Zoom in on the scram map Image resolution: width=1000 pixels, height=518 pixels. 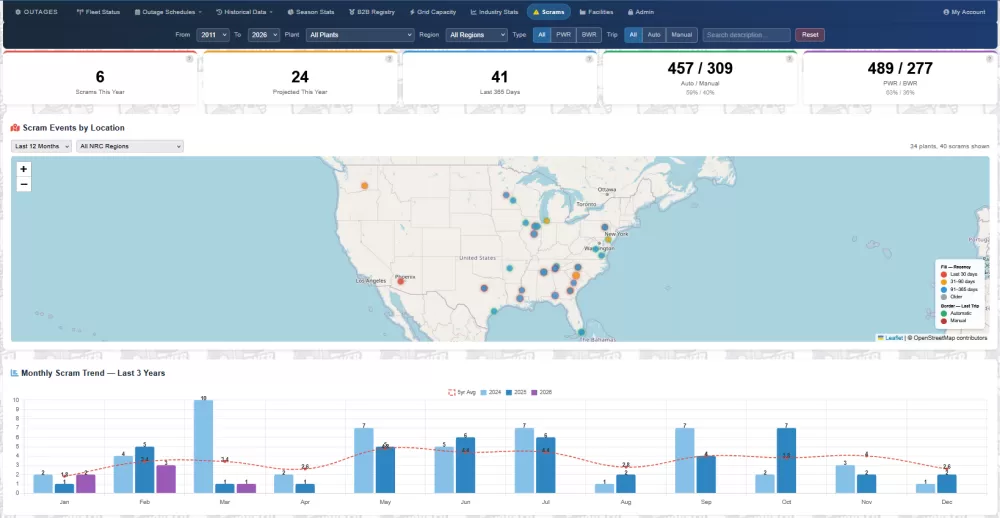(24, 169)
